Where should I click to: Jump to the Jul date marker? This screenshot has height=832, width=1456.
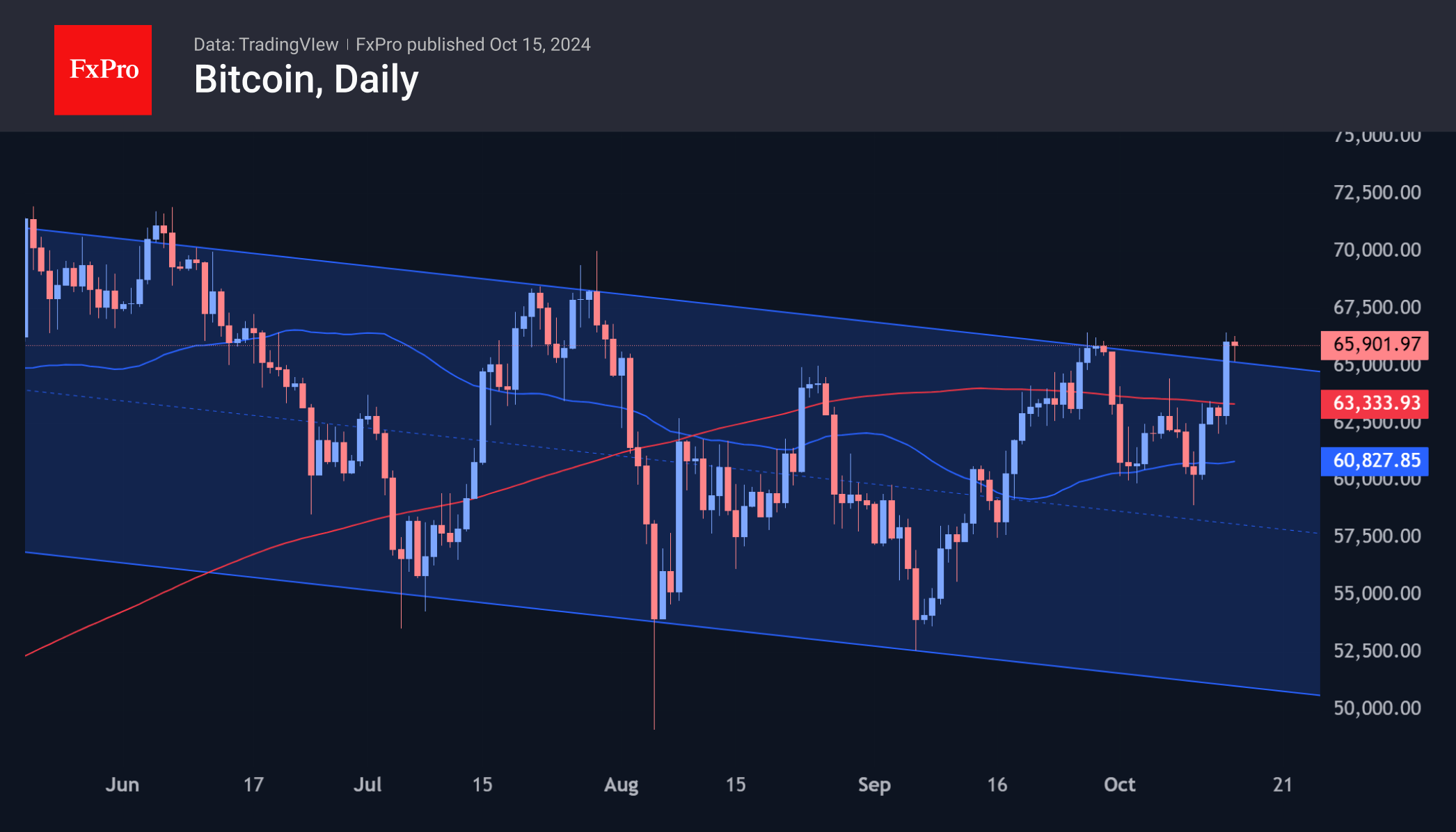pos(367,785)
